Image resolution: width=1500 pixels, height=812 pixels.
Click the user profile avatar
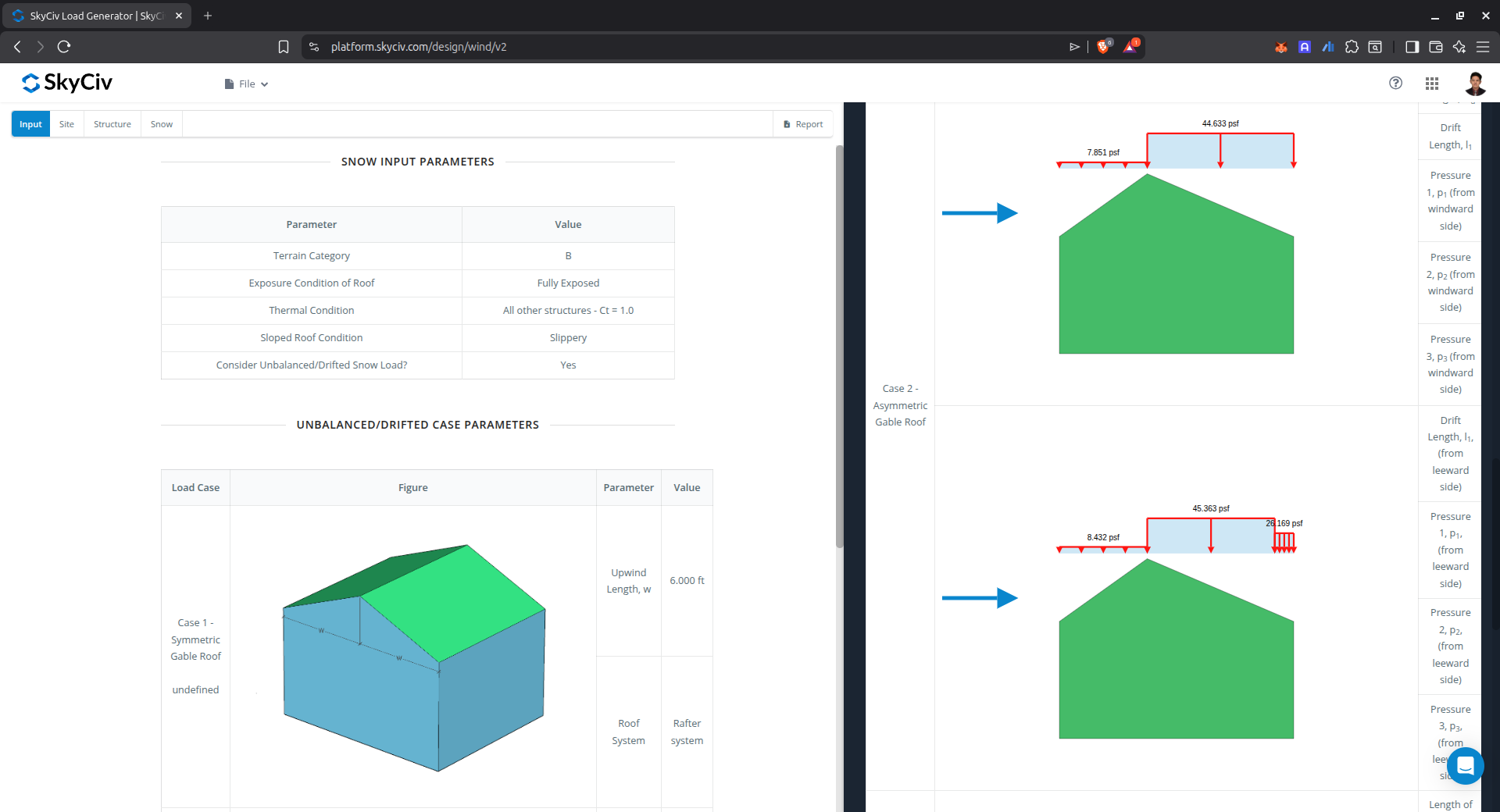tap(1475, 84)
